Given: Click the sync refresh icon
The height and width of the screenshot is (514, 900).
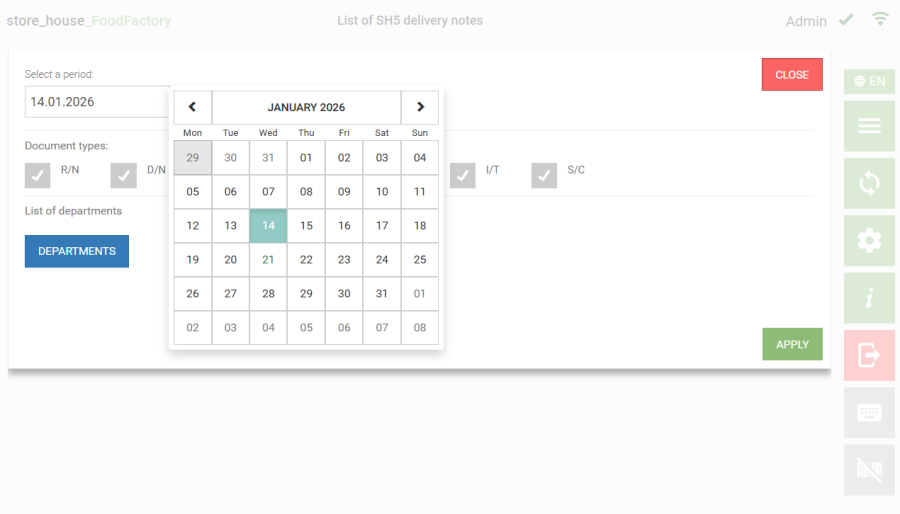Looking at the screenshot, I should [x=869, y=183].
